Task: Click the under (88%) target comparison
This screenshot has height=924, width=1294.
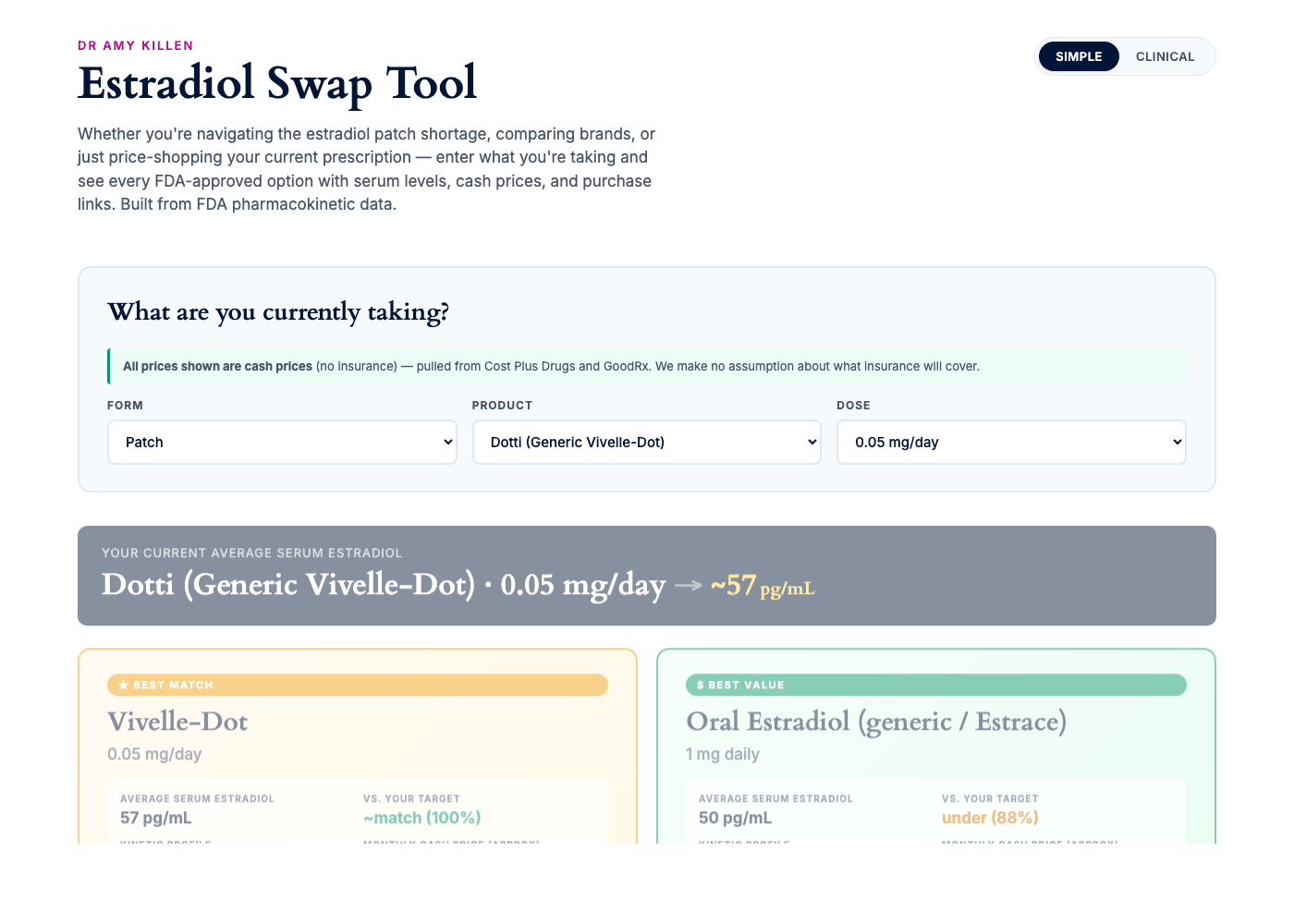Action: pos(990,818)
